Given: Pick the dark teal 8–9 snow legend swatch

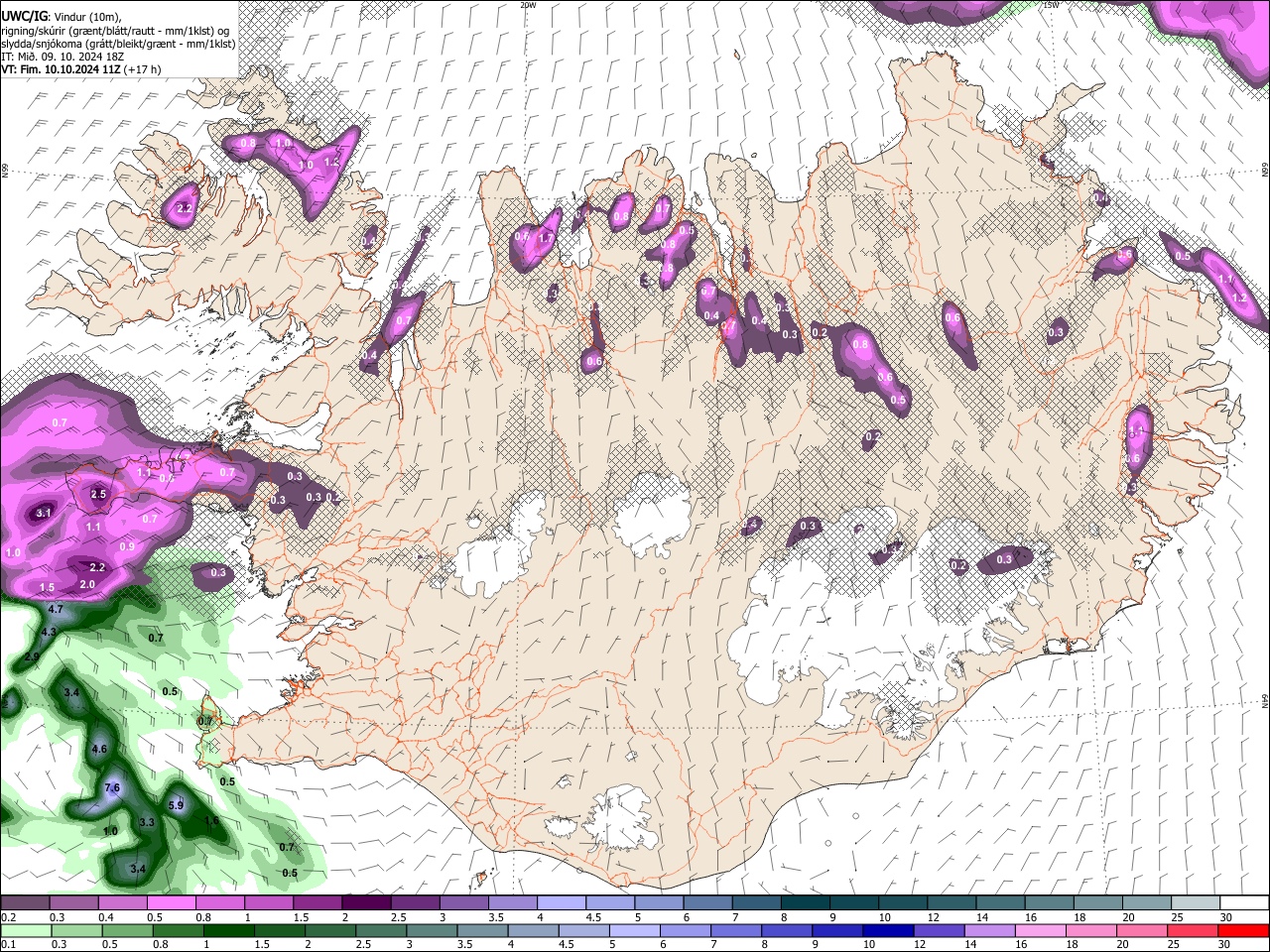Looking at the screenshot, I should tap(806, 903).
